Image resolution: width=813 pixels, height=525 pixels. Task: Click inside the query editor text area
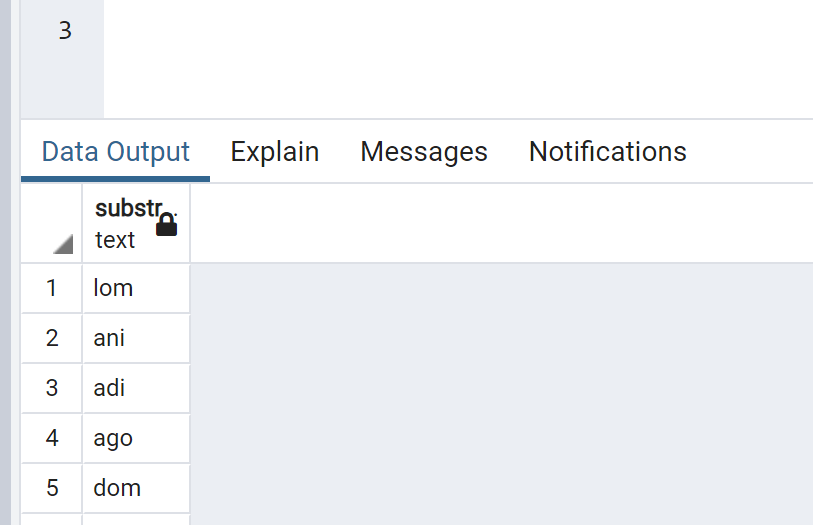point(458,59)
